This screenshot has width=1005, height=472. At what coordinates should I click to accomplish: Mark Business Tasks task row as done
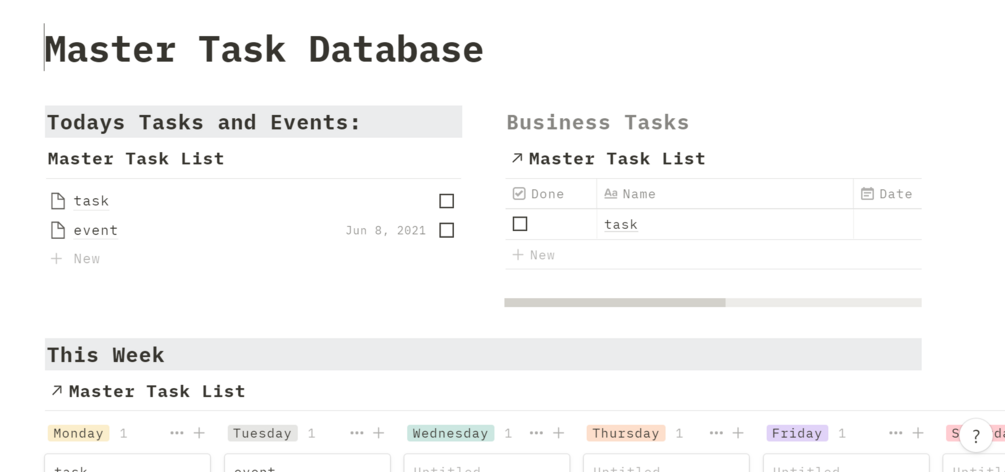click(x=520, y=224)
